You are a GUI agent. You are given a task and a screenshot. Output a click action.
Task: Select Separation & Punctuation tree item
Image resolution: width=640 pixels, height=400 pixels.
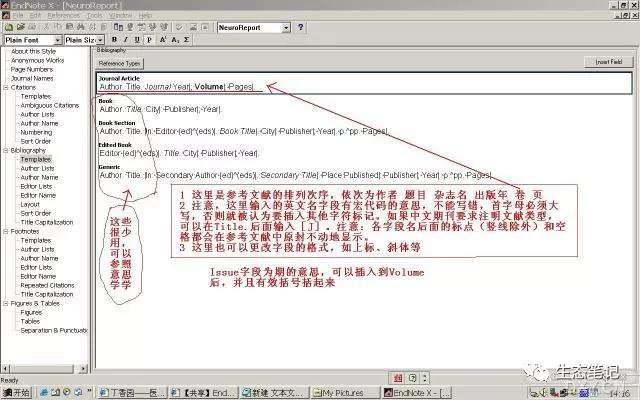(54, 330)
